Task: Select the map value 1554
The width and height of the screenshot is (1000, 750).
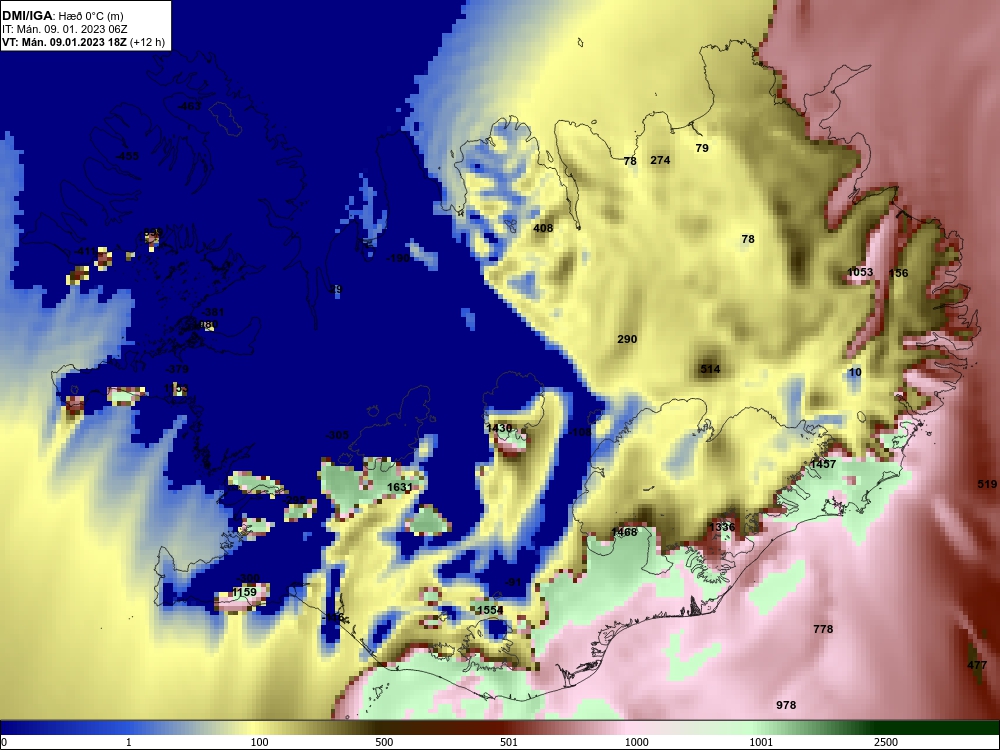Action: (490, 610)
